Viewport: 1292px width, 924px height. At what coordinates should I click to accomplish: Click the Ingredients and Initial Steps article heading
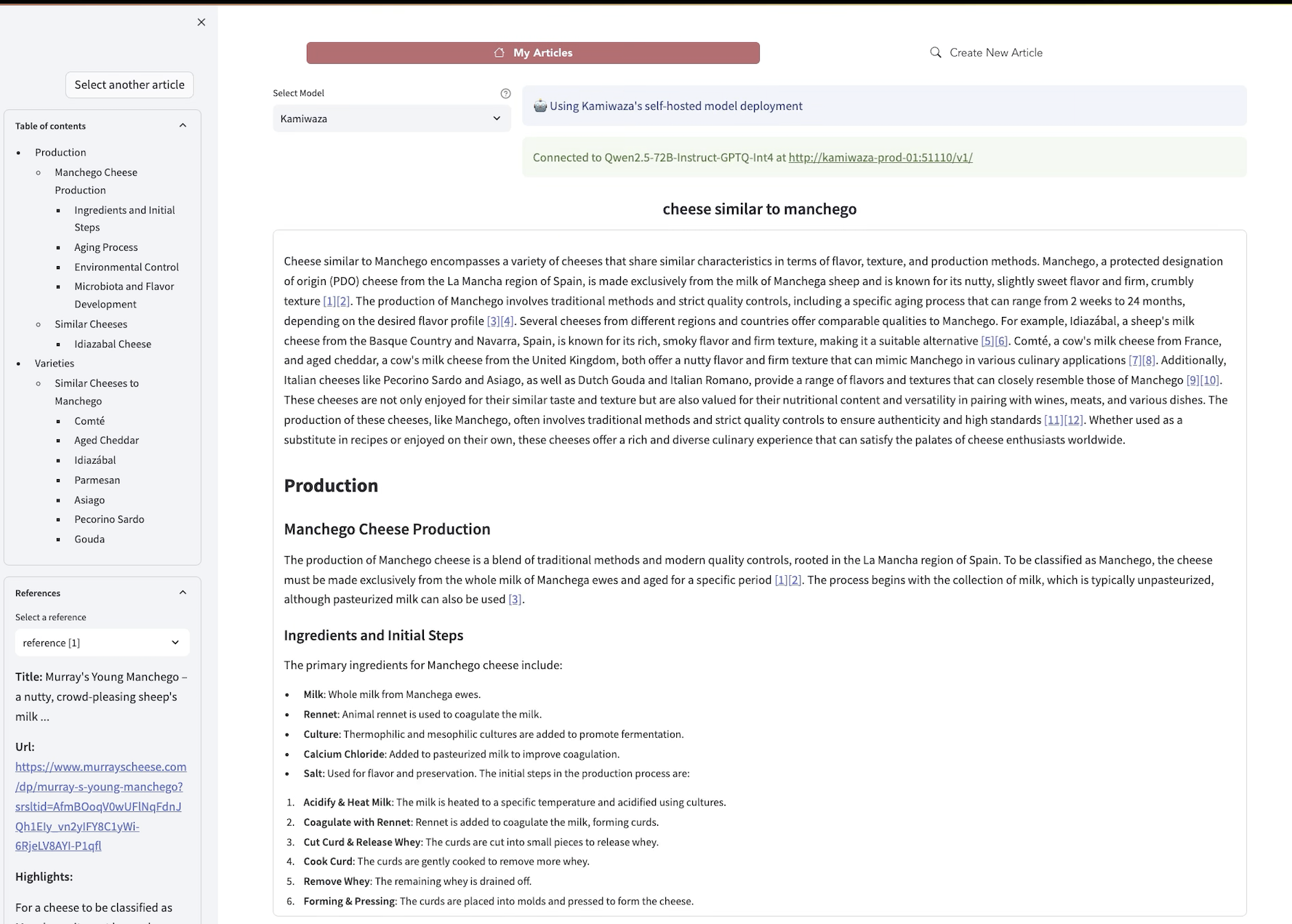pos(373,635)
